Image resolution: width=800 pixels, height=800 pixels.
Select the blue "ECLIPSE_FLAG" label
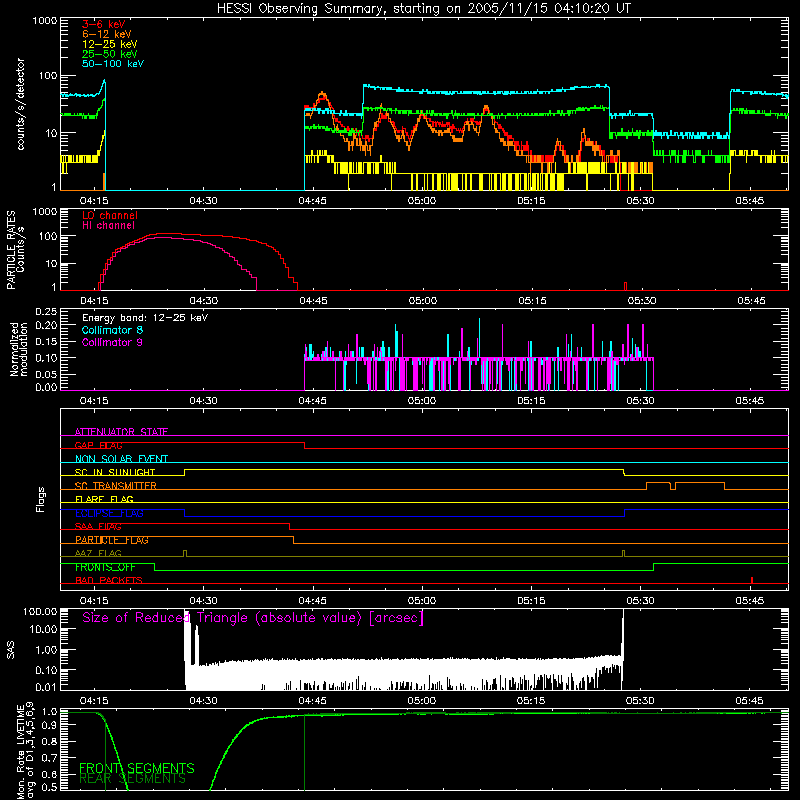(x=109, y=513)
